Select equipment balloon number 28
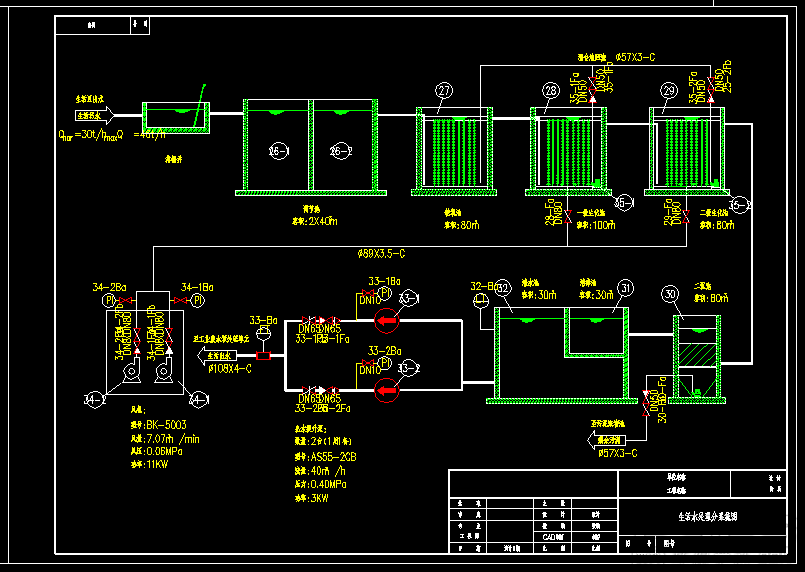The height and width of the screenshot is (572, 805). point(551,91)
